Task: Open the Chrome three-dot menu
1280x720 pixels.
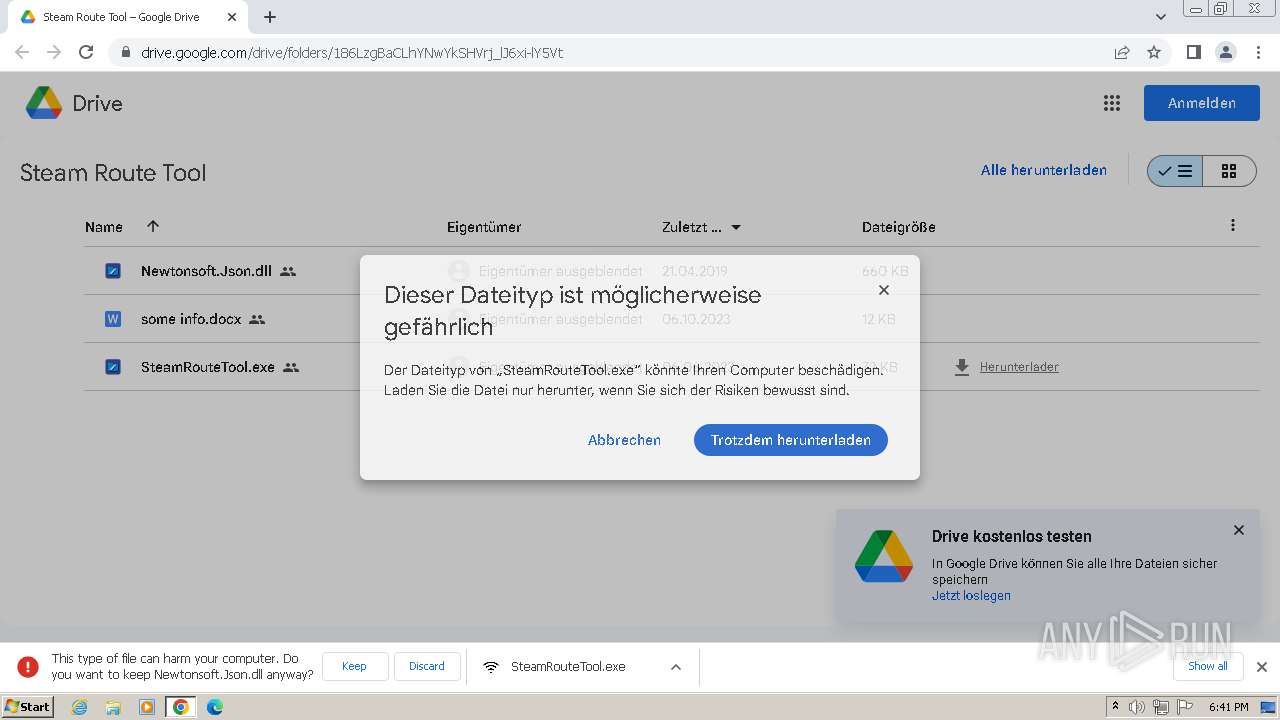Action: click(x=1258, y=52)
